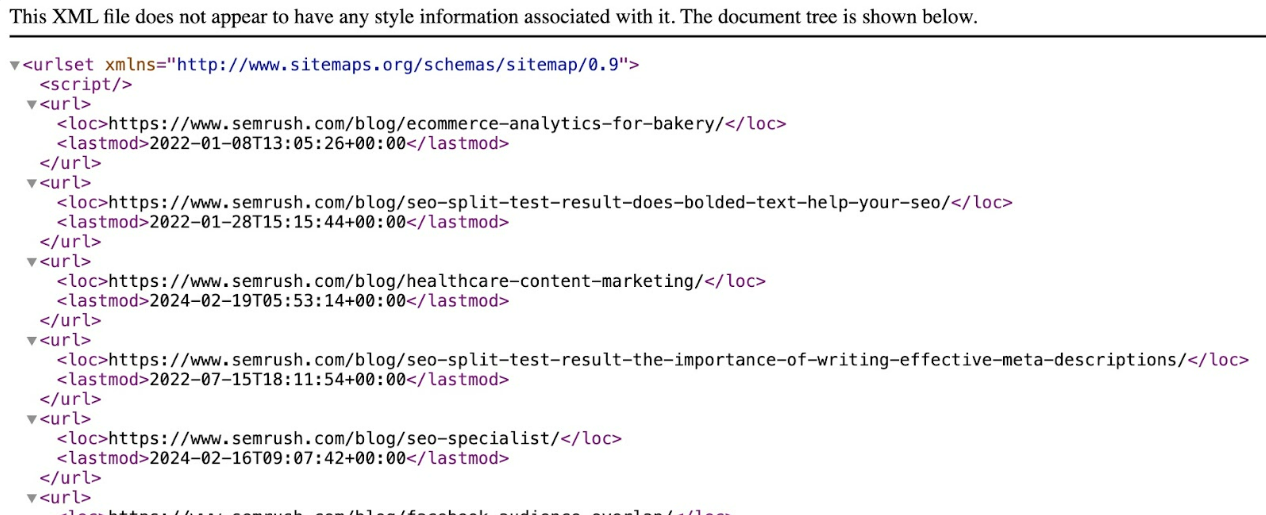Click the sitemaps.org xmlns namespace value
Viewport: 1266px width, 515px height.
click(x=399, y=65)
